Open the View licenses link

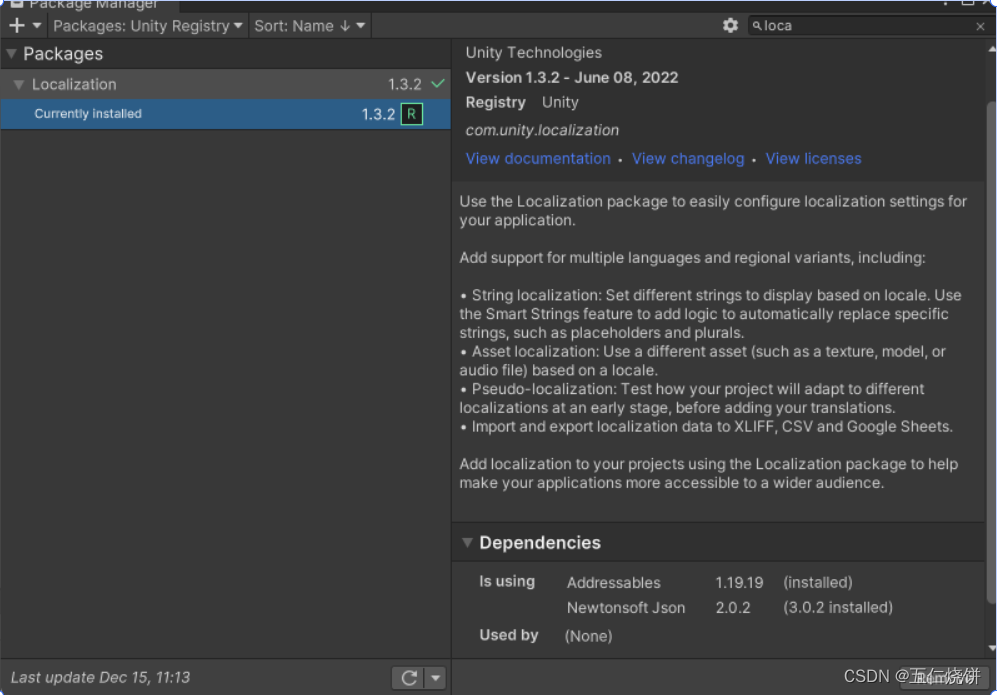(x=813, y=159)
